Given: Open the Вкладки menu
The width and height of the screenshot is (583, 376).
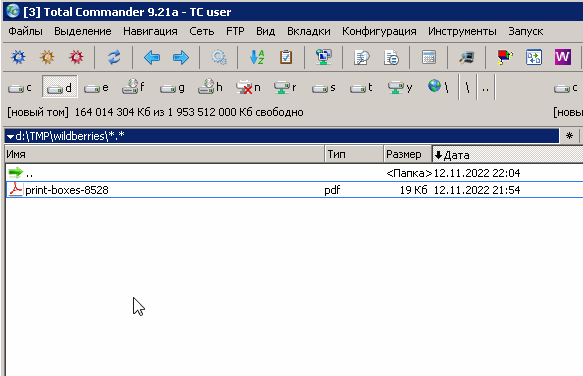Looking at the screenshot, I should click(x=309, y=31).
